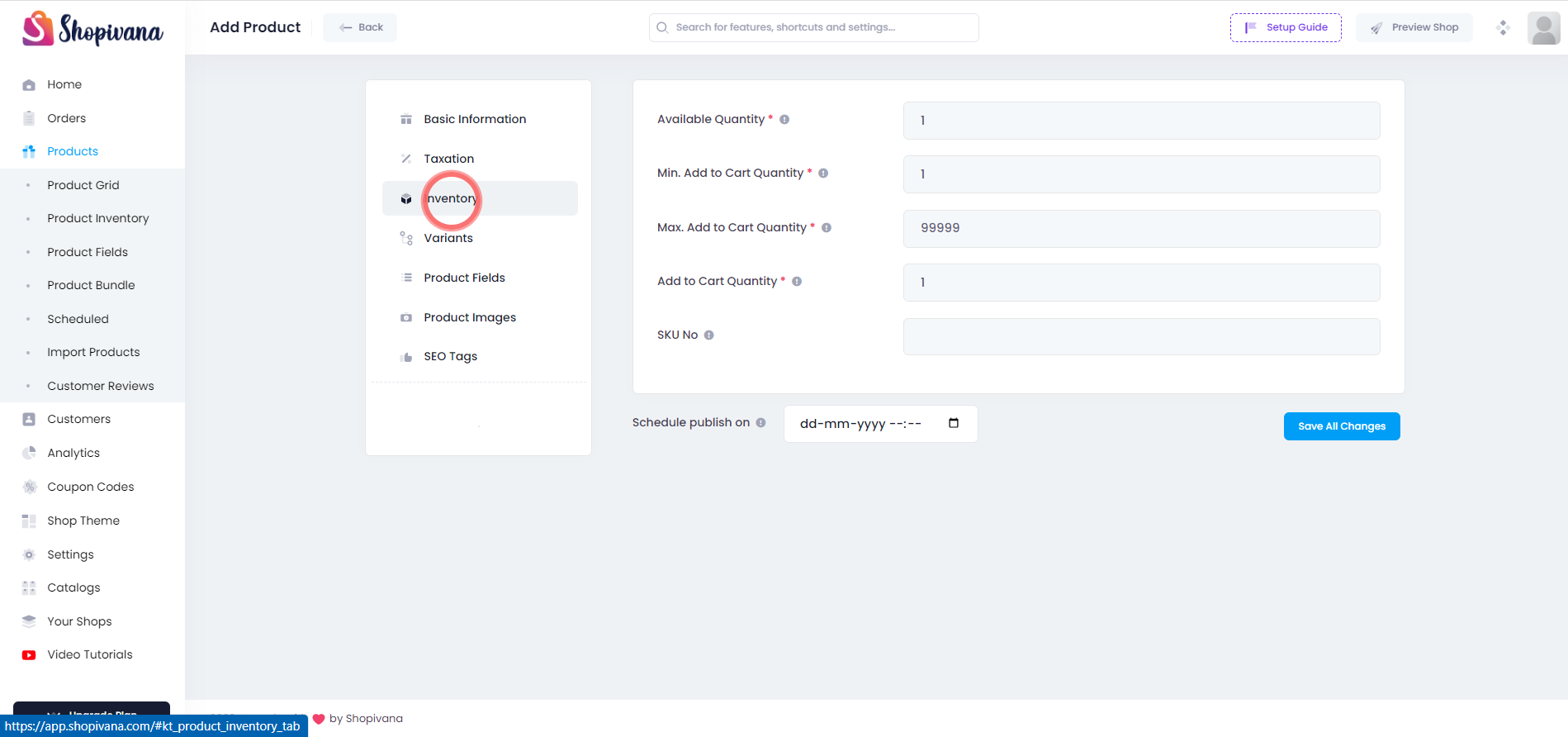Click the Analytics pie chart icon

tap(29, 453)
